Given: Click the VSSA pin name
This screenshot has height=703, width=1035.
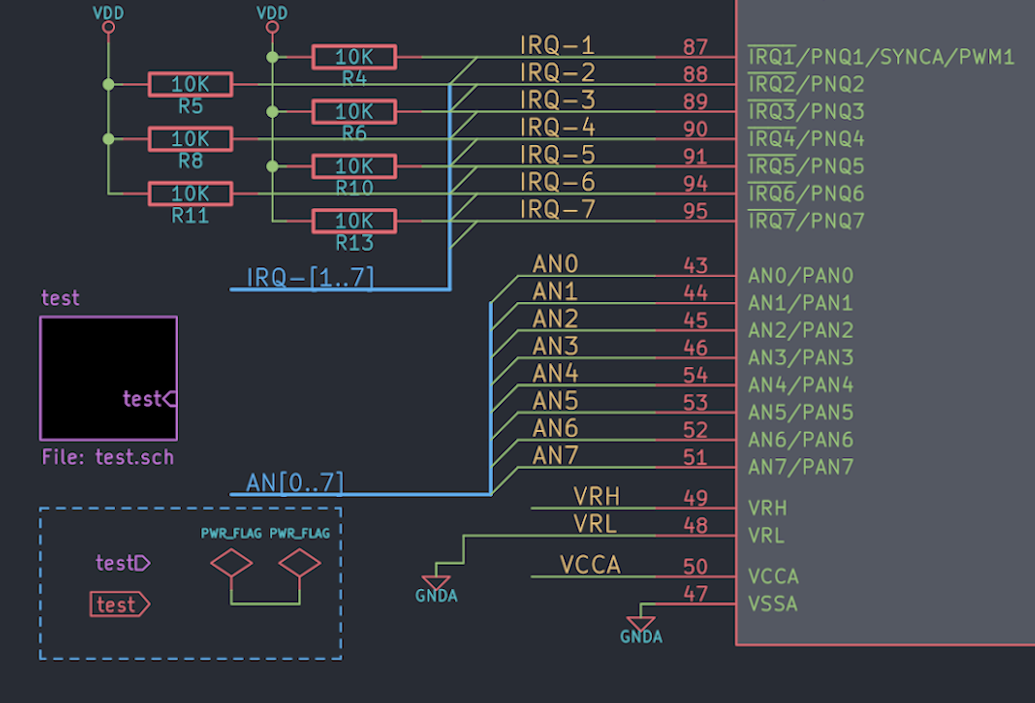Looking at the screenshot, I should click(x=773, y=604).
